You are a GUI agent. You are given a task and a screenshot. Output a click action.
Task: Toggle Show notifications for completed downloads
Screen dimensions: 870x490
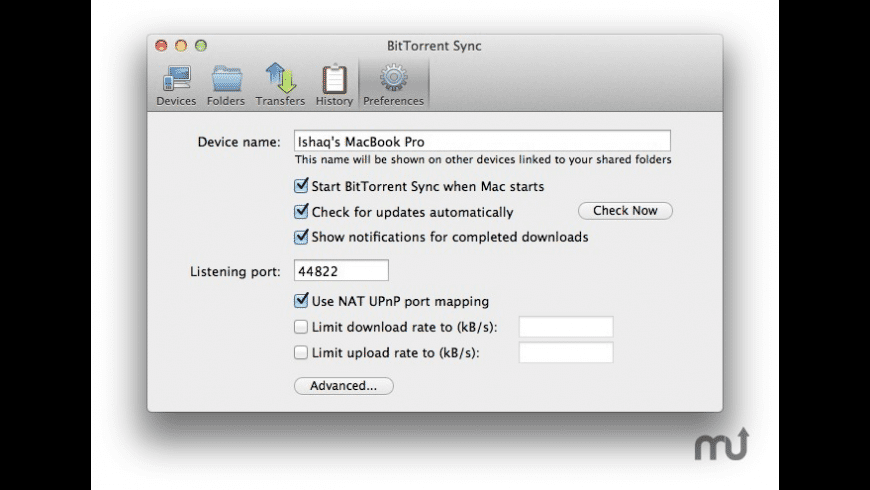click(x=301, y=236)
